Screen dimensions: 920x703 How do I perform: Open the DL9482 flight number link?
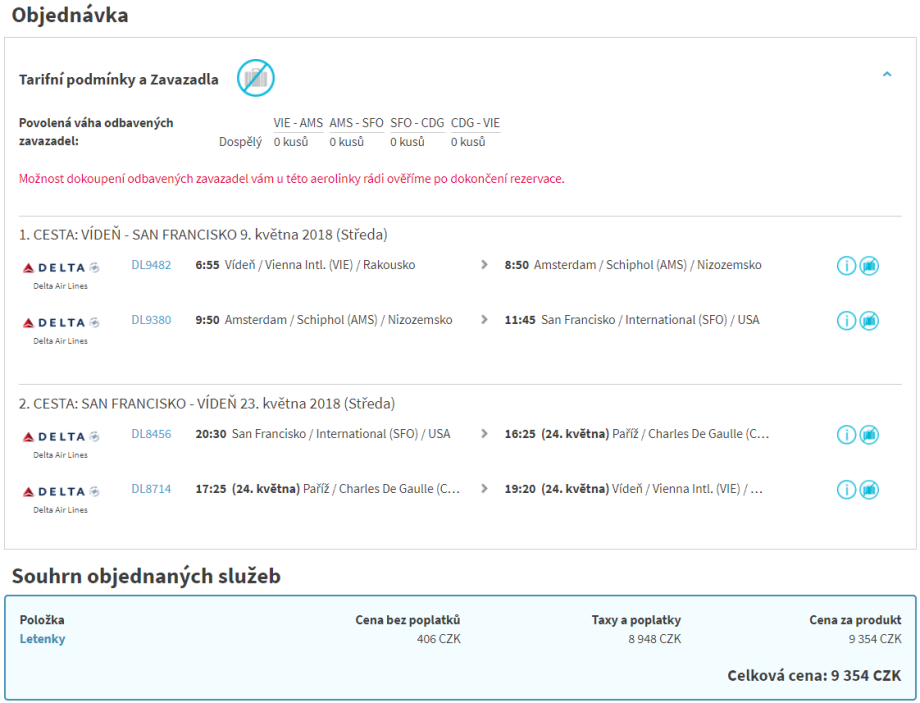coord(151,265)
